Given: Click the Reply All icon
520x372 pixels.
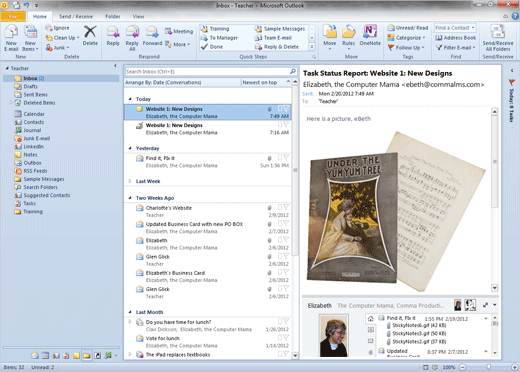Looking at the screenshot, I should [x=132, y=38].
